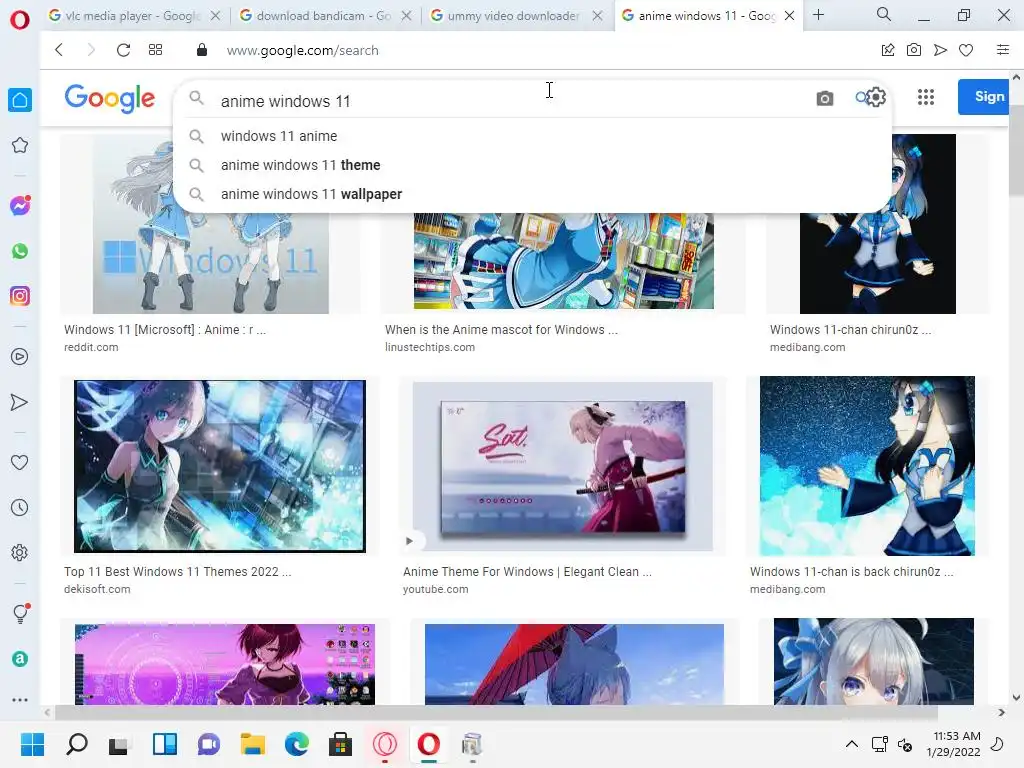Viewport: 1024px width, 768px height.
Task: Go back to the previous page
Action: click(x=59, y=50)
